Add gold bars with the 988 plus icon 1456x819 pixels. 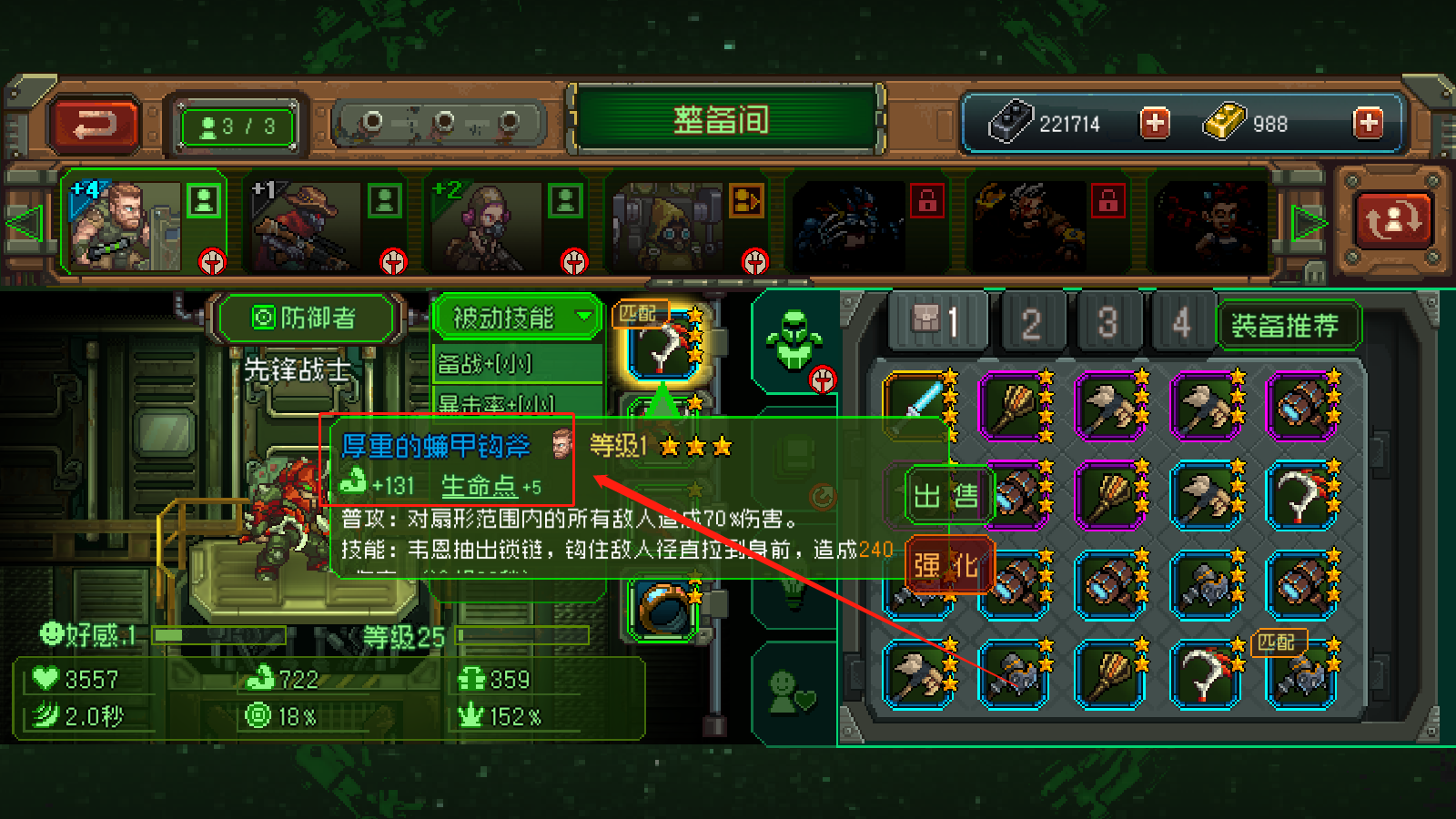click(1368, 123)
